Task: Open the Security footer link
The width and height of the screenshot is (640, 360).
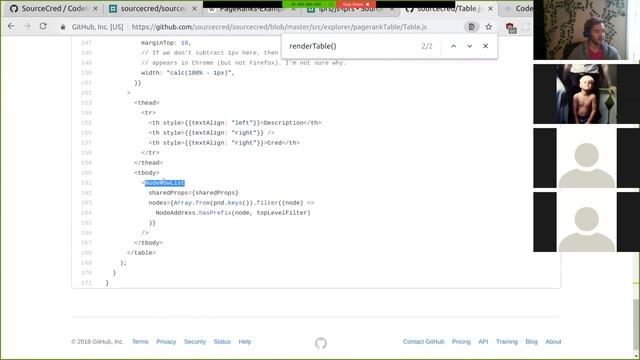Action: (195, 342)
